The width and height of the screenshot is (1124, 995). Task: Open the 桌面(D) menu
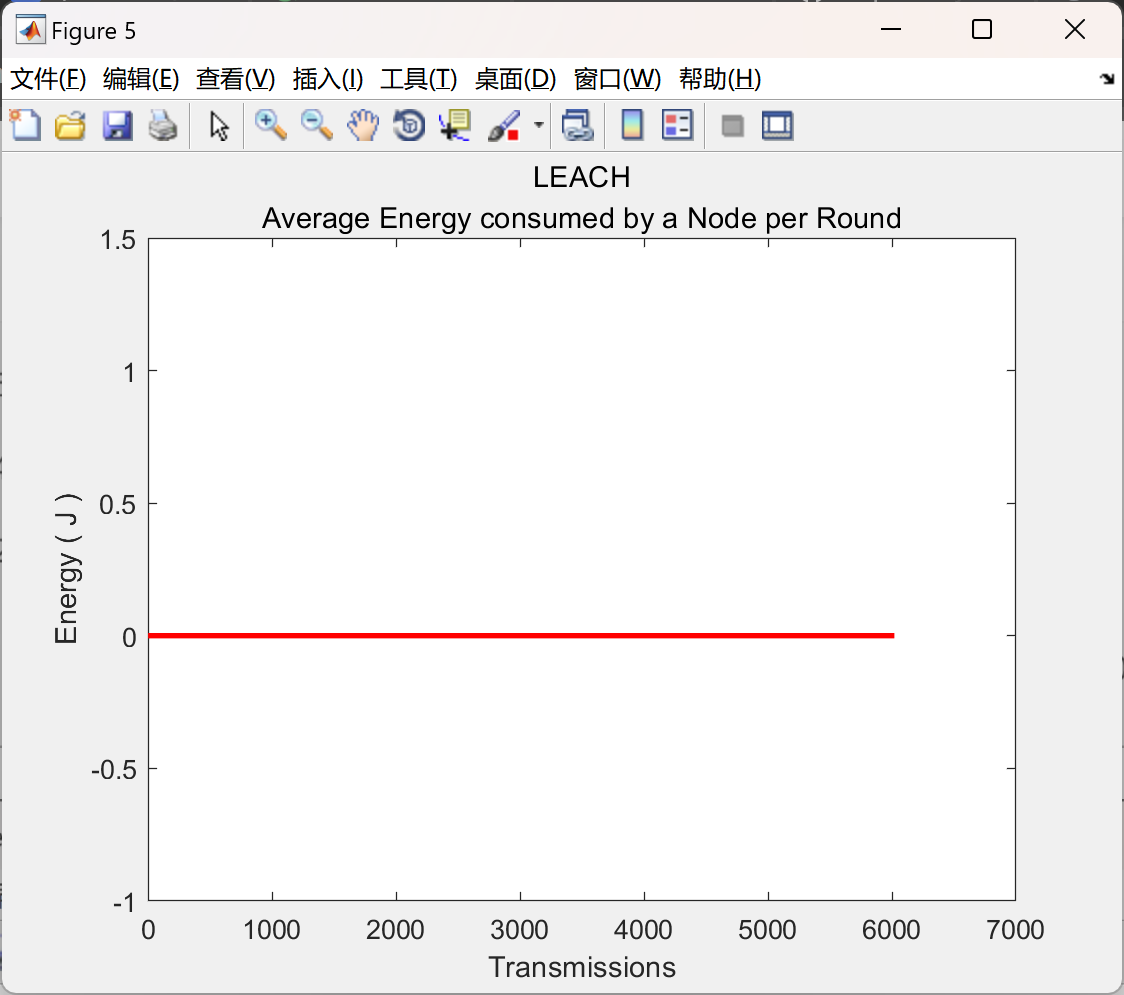[515, 79]
